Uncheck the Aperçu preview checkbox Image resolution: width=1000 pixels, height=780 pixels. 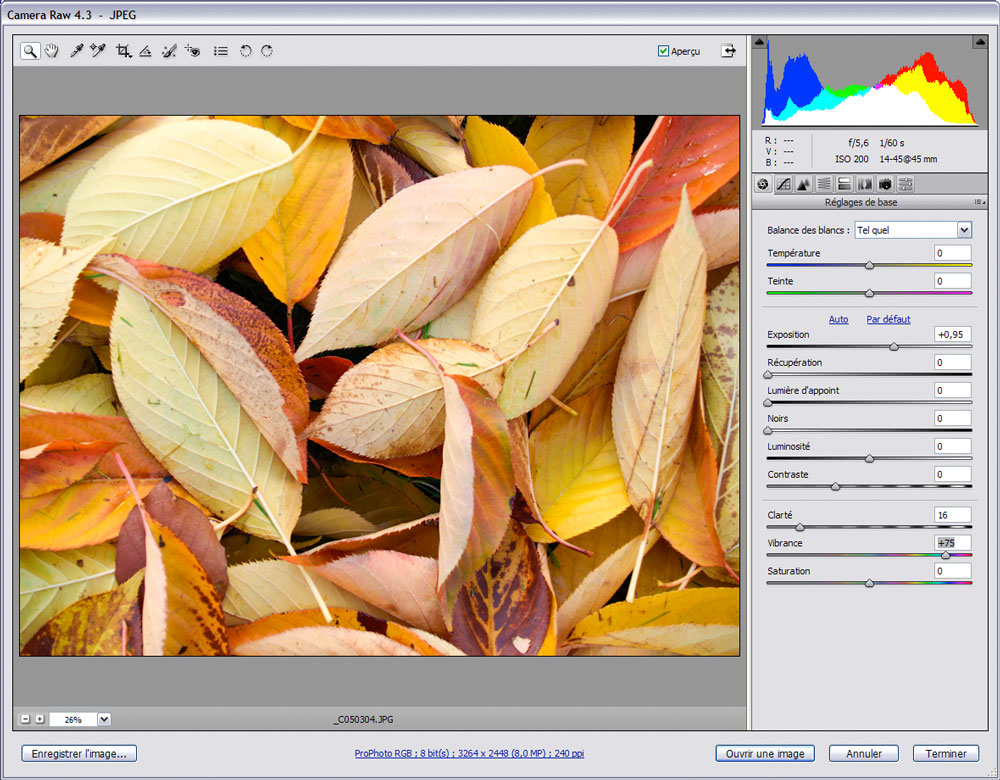click(663, 51)
